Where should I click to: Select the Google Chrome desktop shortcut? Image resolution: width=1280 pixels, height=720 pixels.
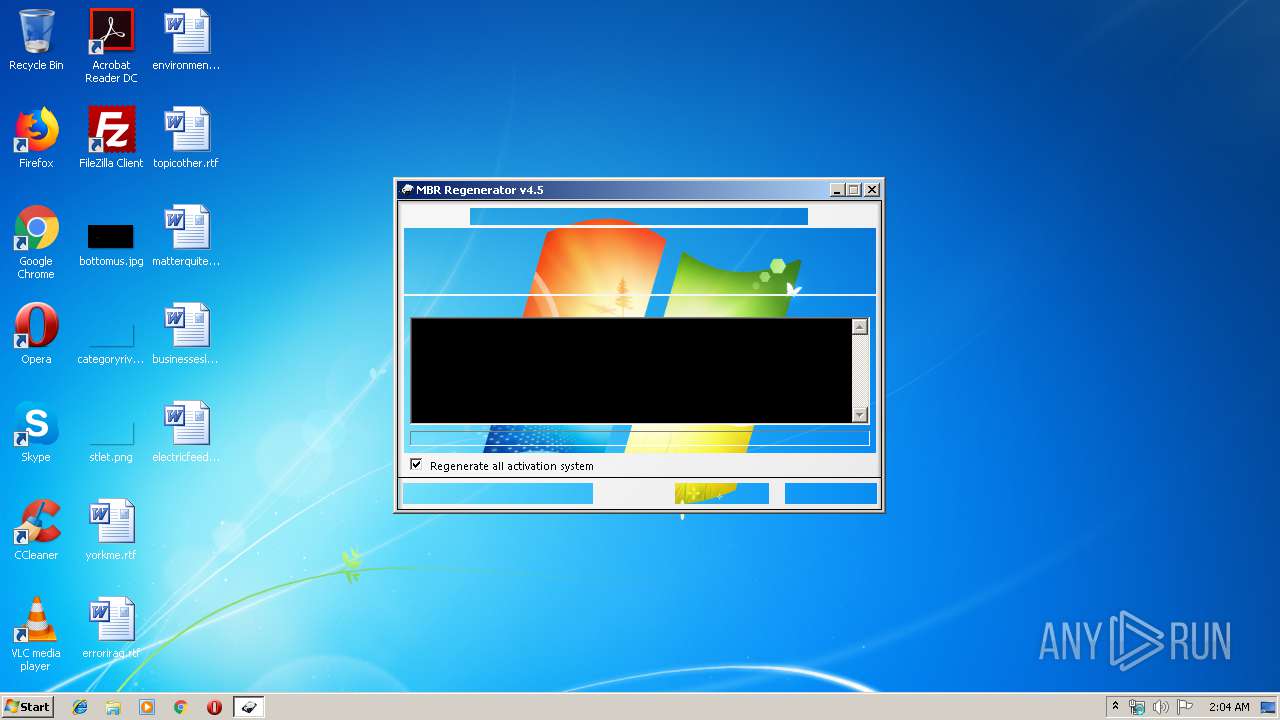[36, 241]
